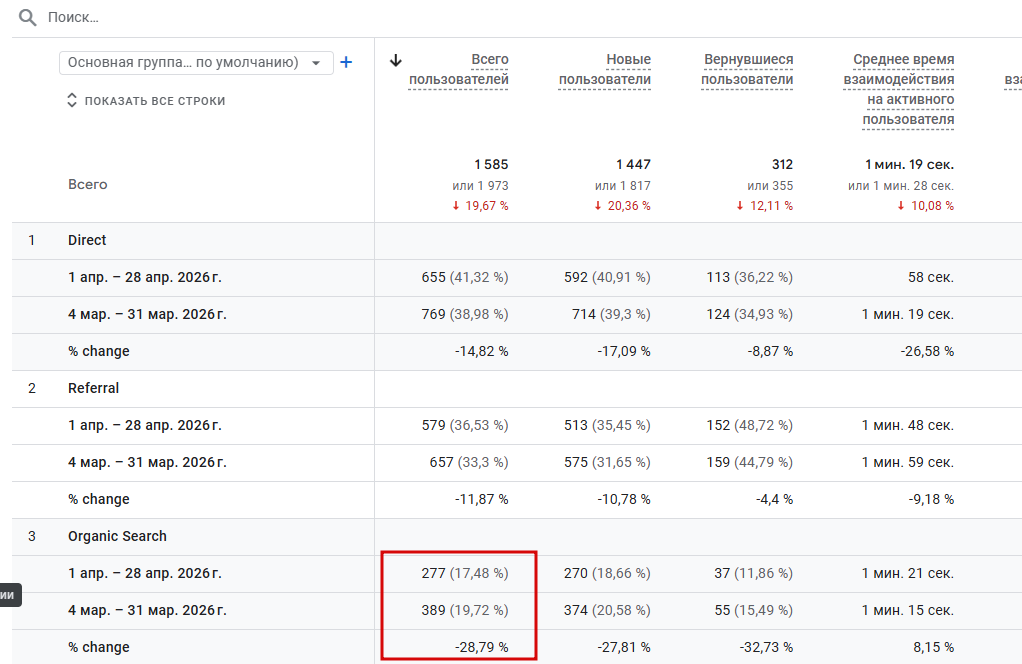Screen dimensions: 1022x664
Task: Click the expand arrows icon before ПОКАЗАТЬ ВСЕ СТРОКИ
Action: [x=72, y=101]
